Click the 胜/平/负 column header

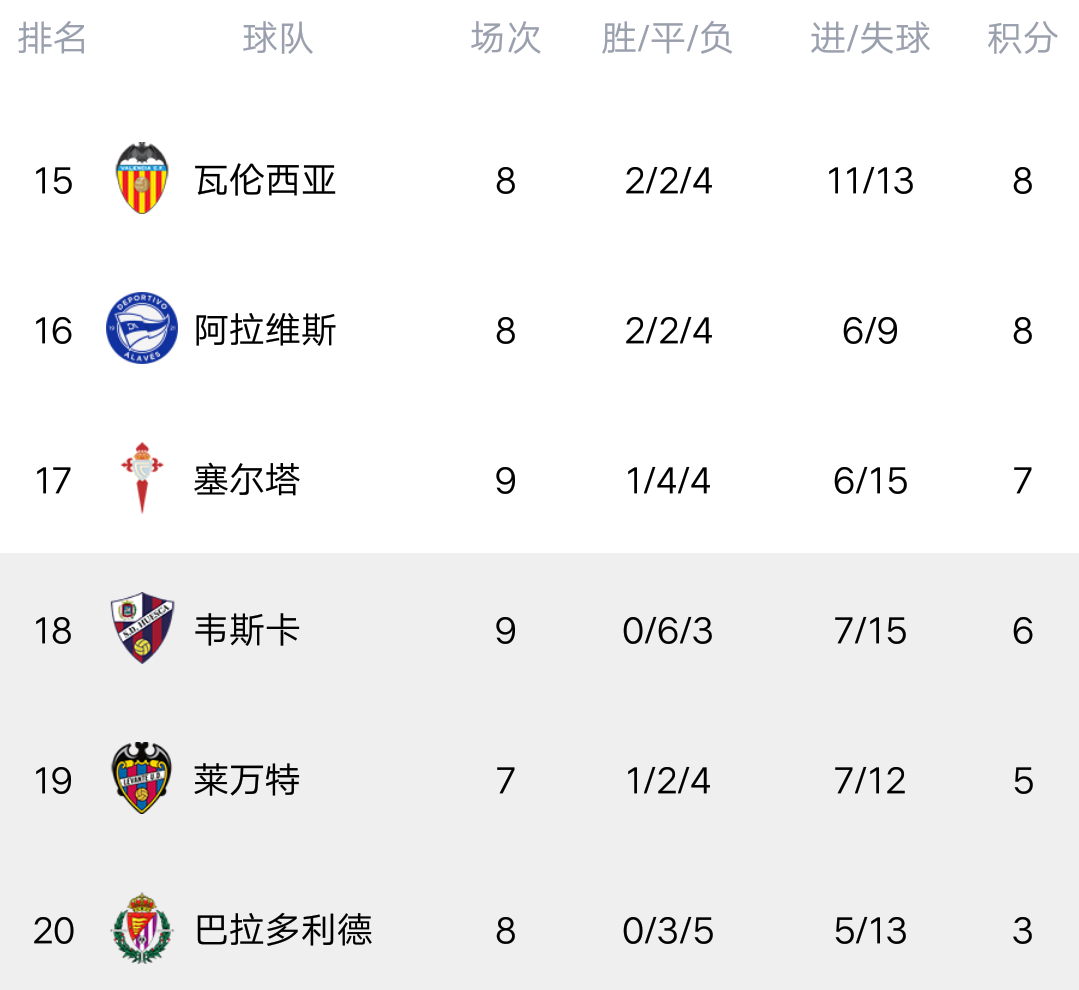667,38
